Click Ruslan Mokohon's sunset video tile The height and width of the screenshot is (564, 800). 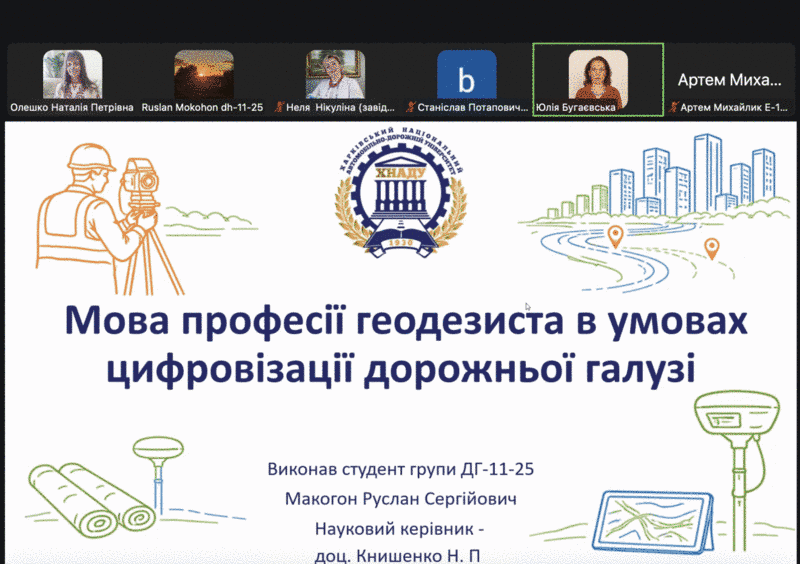click(x=204, y=75)
